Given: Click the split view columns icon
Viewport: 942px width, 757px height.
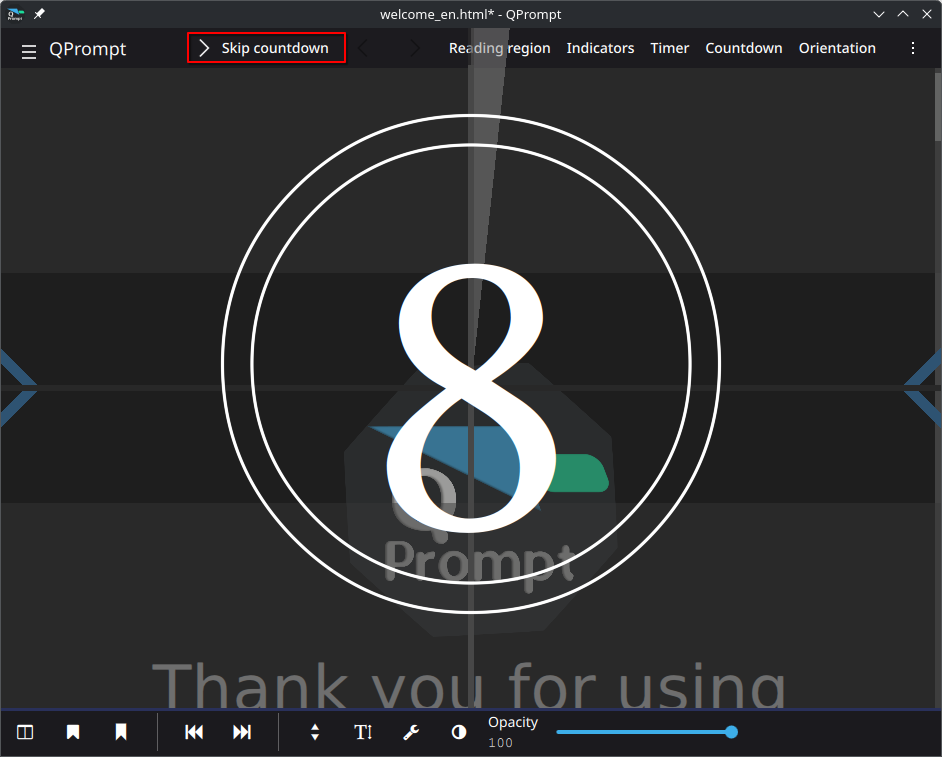Looking at the screenshot, I should pyautogui.click(x=25, y=732).
